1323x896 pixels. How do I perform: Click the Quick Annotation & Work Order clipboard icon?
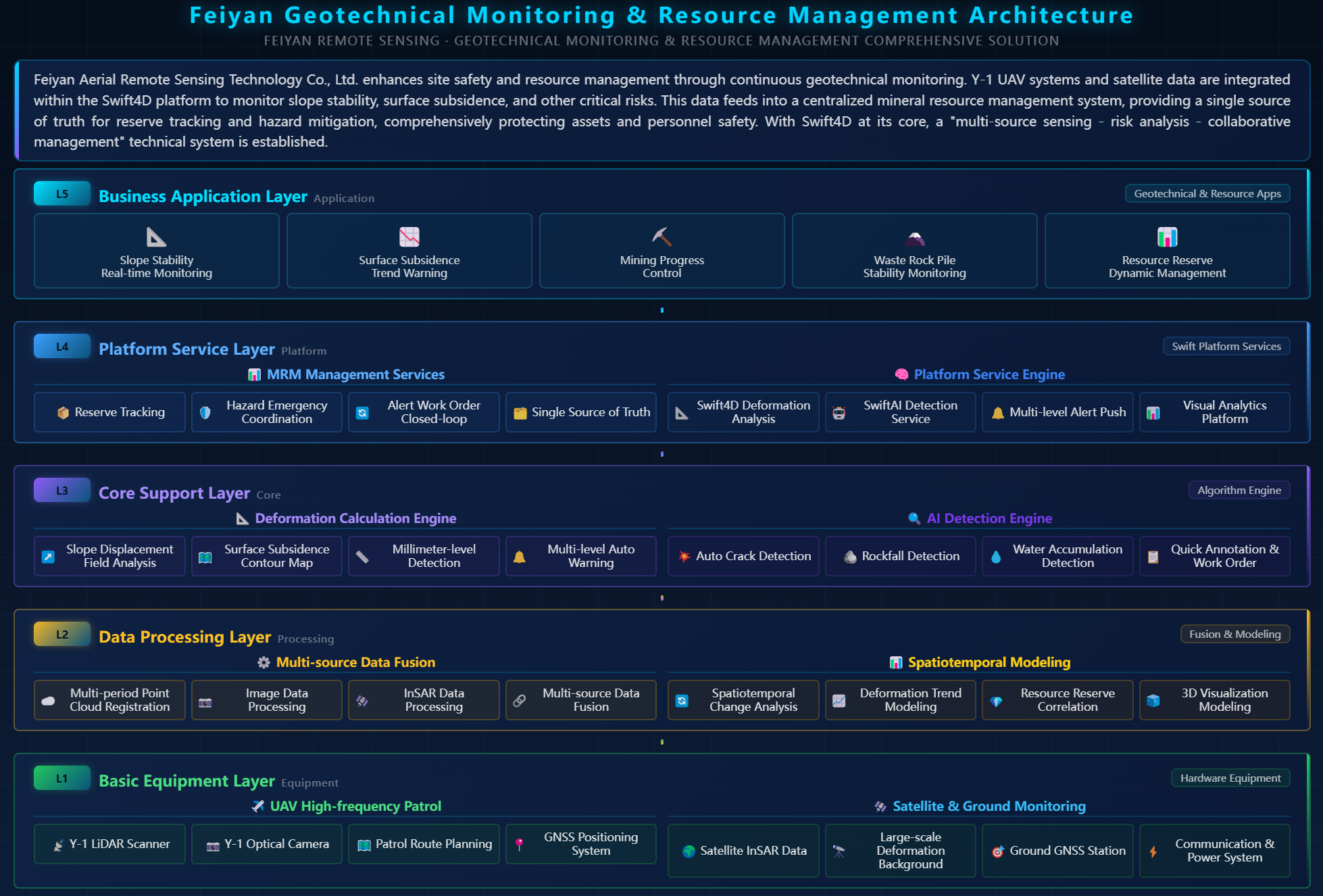(x=1153, y=557)
